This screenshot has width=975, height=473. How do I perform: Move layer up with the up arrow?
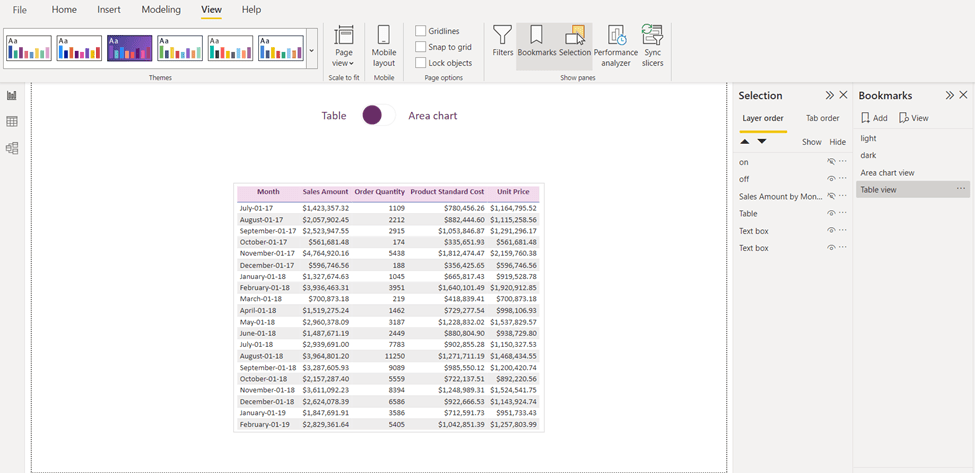pyautogui.click(x=745, y=142)
